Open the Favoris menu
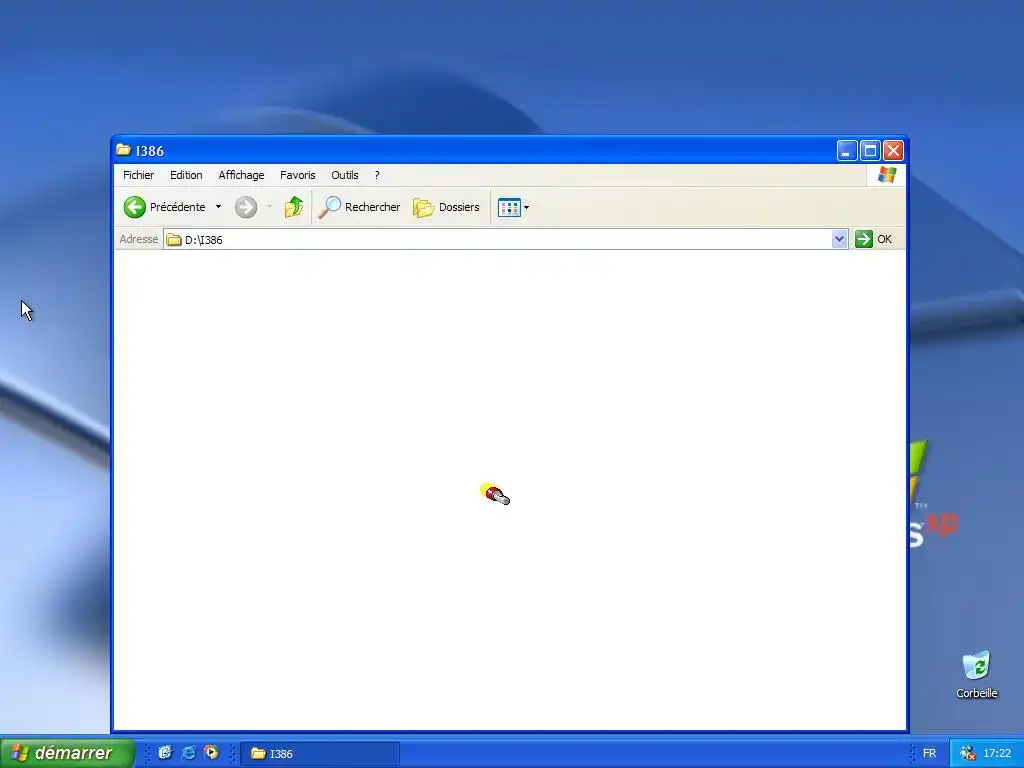Viewport: 1024px width, 768px height. click(x=298, y=175)
